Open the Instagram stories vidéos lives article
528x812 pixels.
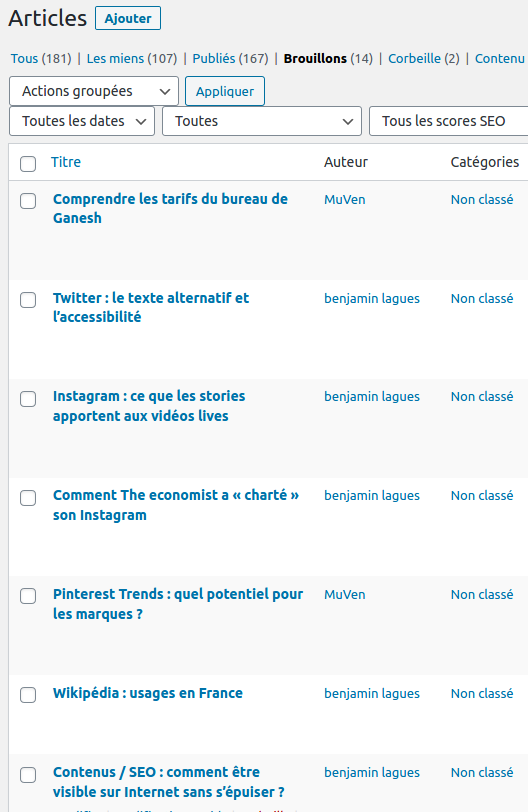(149, 406)
